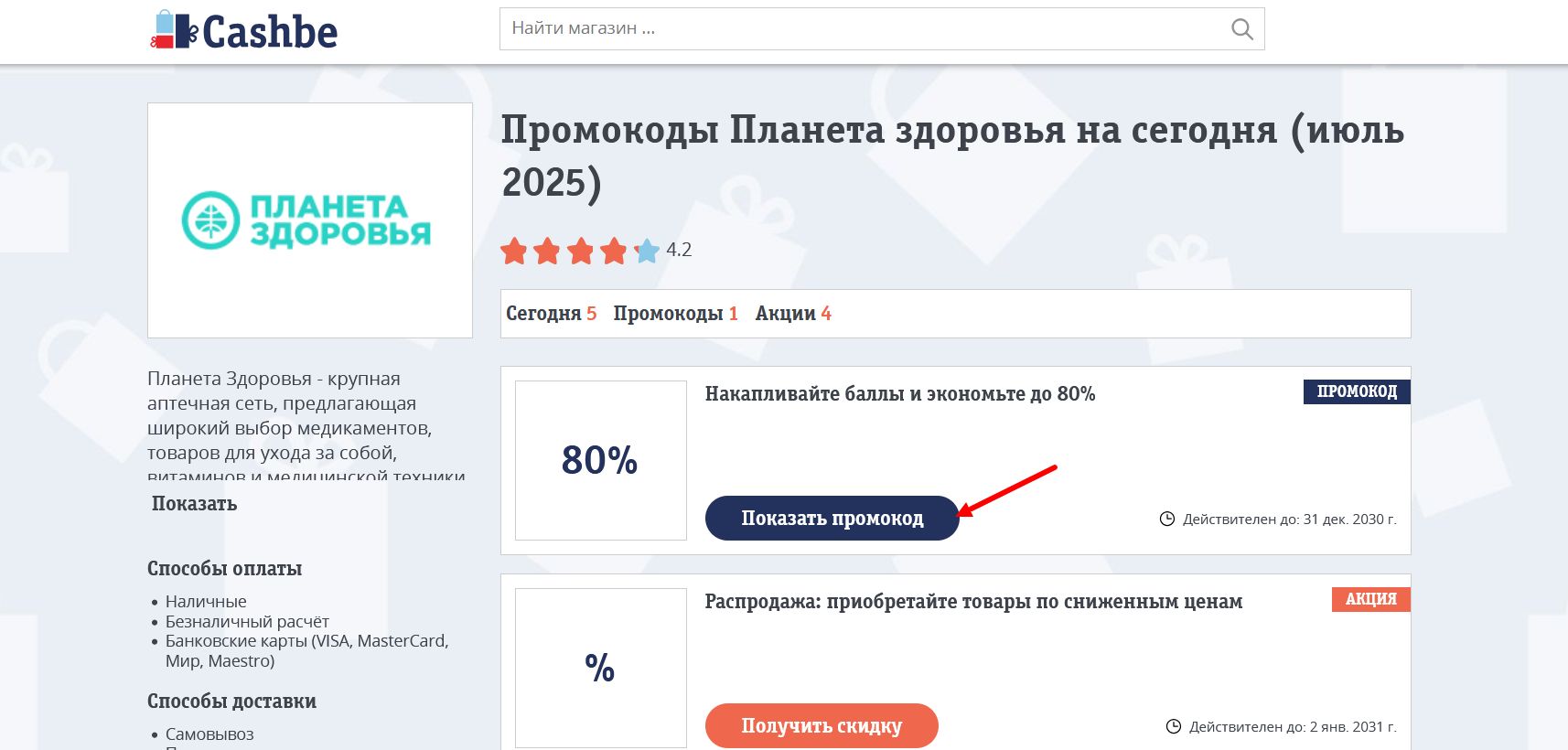The image size is (1568, 750).
Task: Open offer title 'Распродажа: приобретайте товары по сниженным ценам'
Action: tap(973, 602)
